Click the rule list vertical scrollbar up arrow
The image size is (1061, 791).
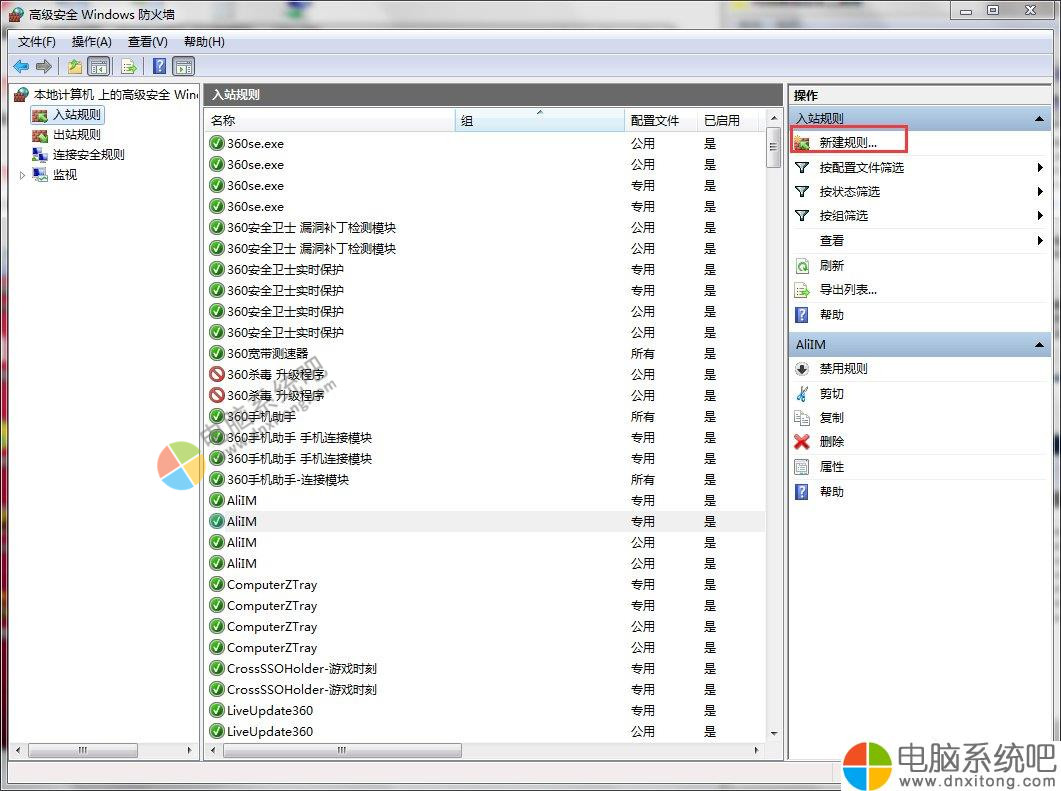774,119
